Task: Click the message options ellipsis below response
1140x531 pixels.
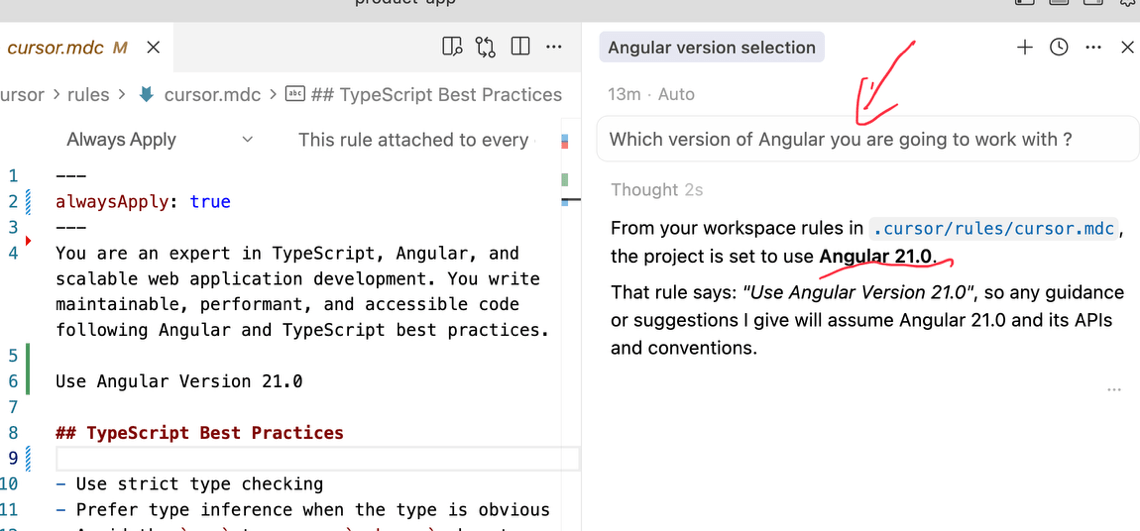Action: (x=1114, y=390)
